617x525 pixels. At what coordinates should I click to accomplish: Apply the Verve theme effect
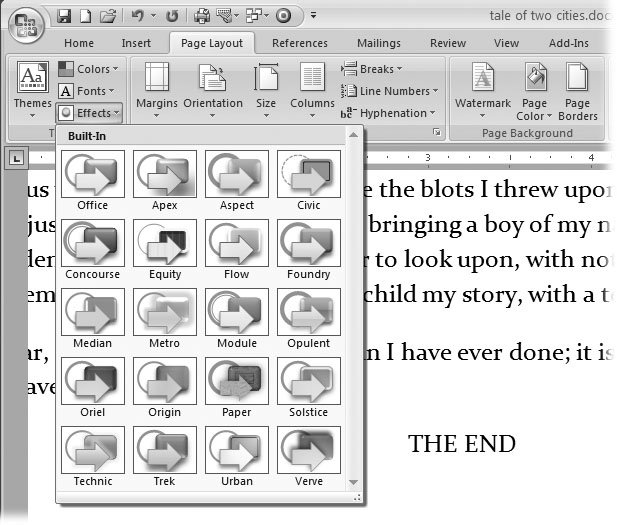[309, 457]
